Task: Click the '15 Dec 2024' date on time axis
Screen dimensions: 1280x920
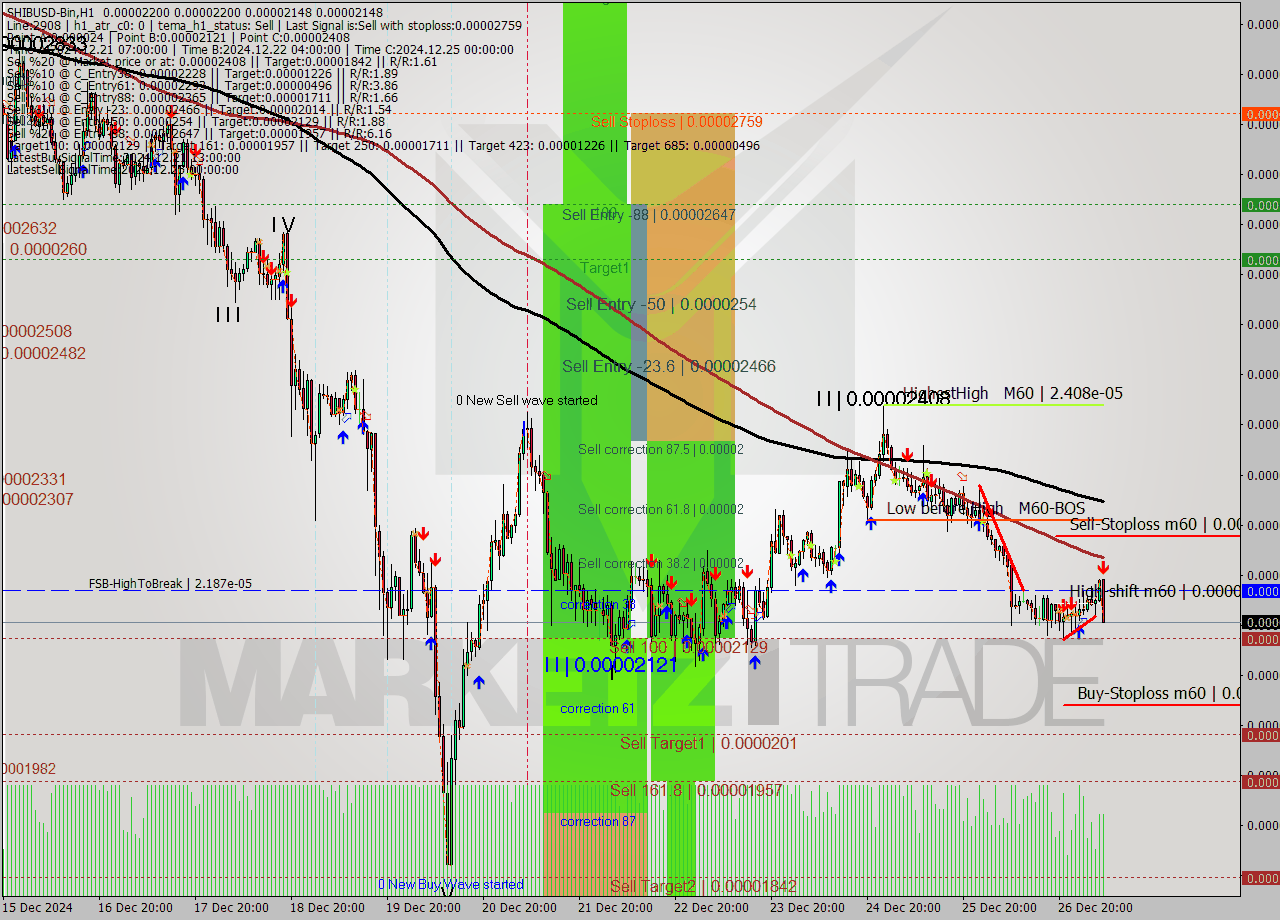Action: pyautogui.click(x=38, y=908)
